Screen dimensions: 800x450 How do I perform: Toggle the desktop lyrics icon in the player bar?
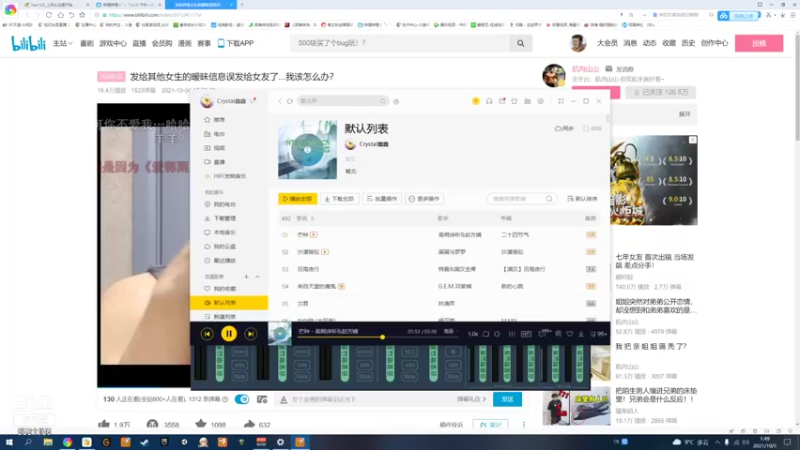point(558,334)
